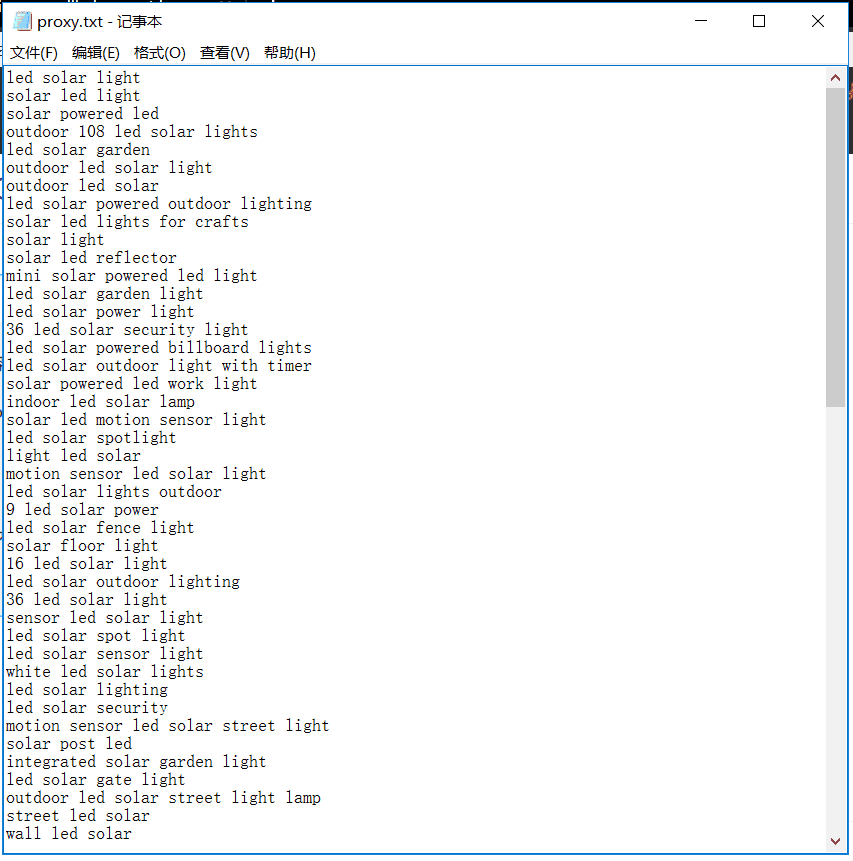Click line 'led solar powered outdoor lighting'
This screenshot has width=853, height=861.
click(x=159, y=204)
